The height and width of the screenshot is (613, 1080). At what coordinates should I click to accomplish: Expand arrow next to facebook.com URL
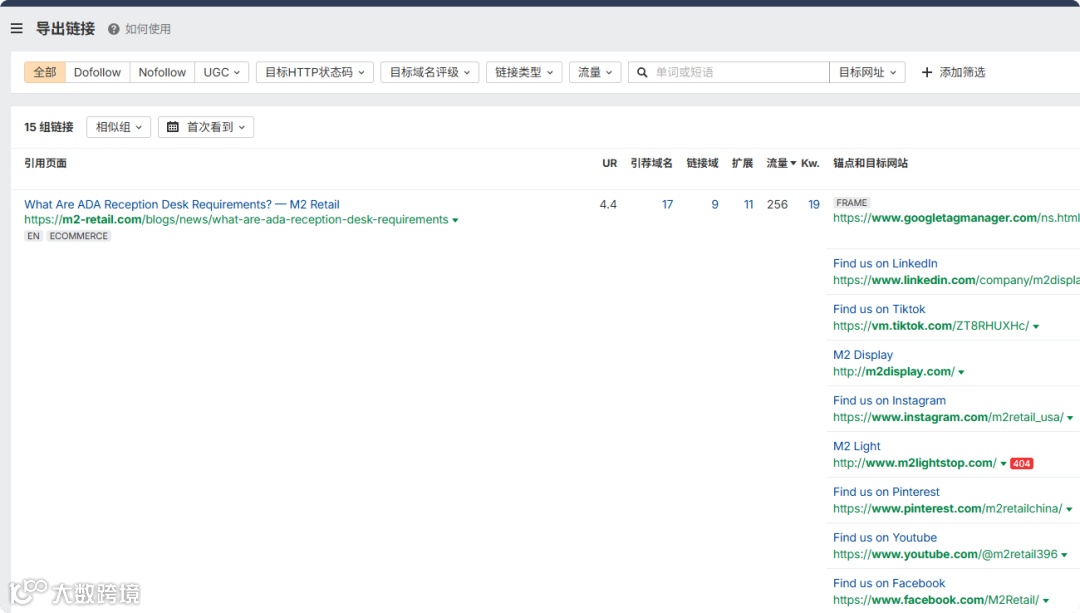click(x=1046, y=601)
